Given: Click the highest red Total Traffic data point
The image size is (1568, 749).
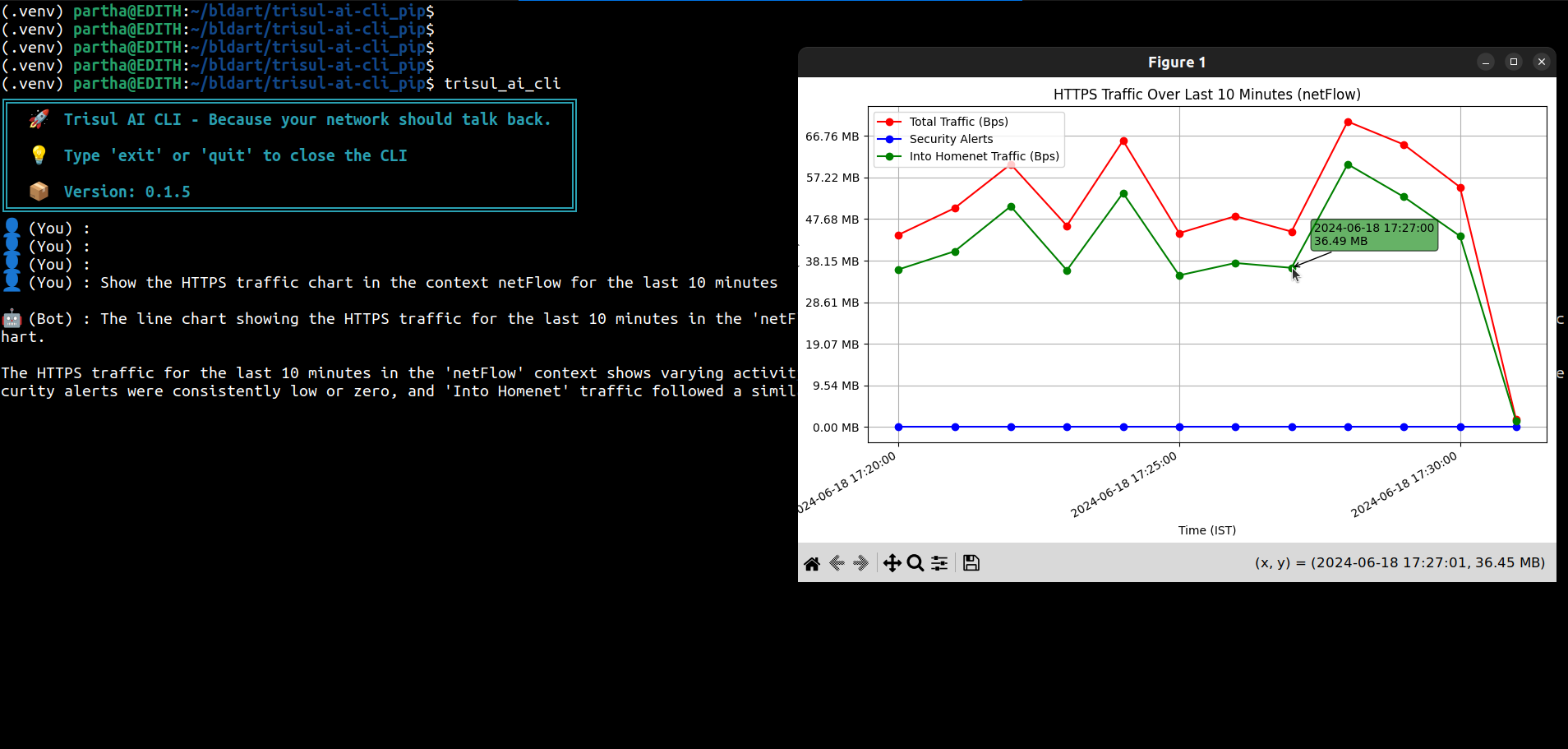Looking at the screenshot, I should point(1349,123).
